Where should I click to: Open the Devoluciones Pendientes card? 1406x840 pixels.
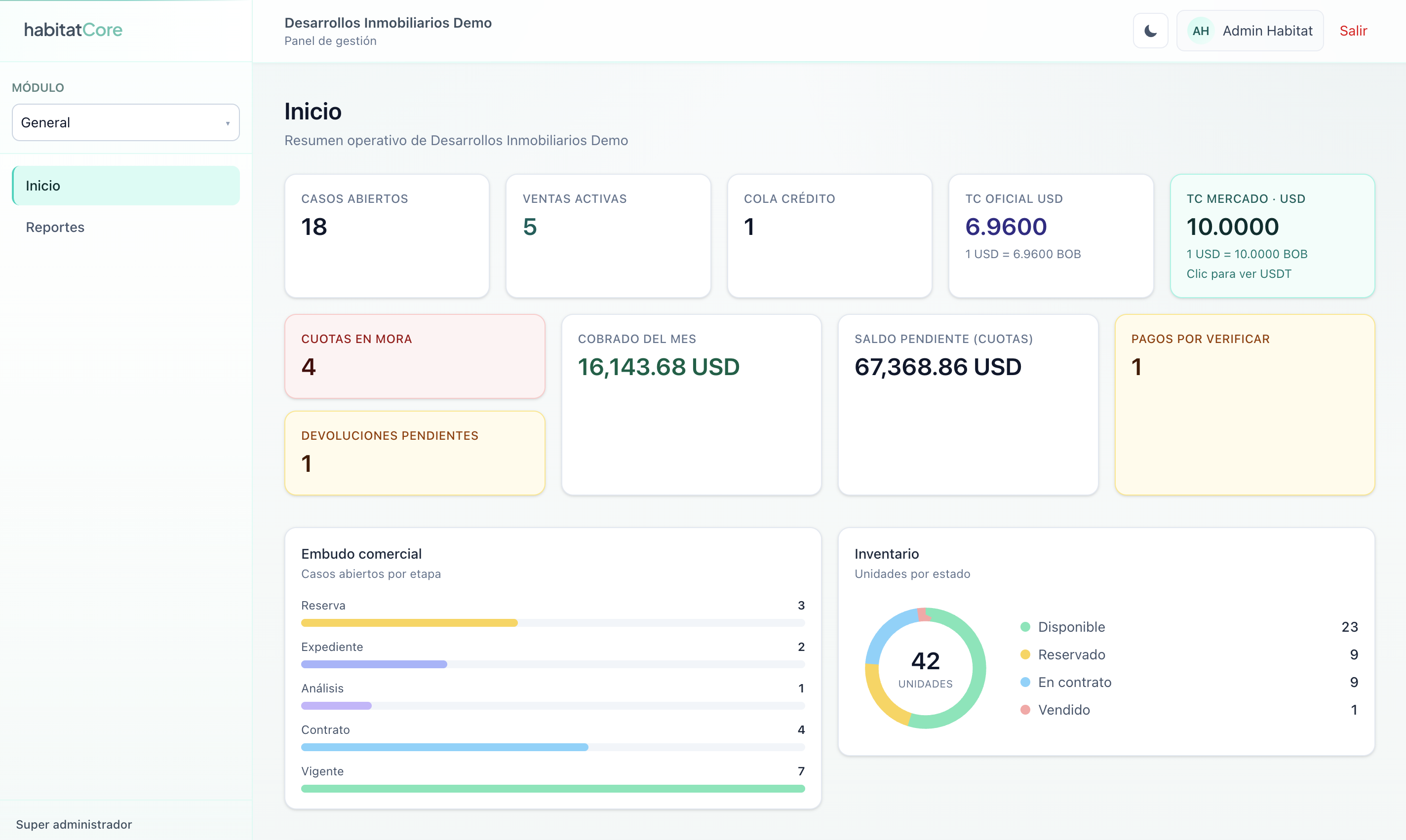(415, 454)
